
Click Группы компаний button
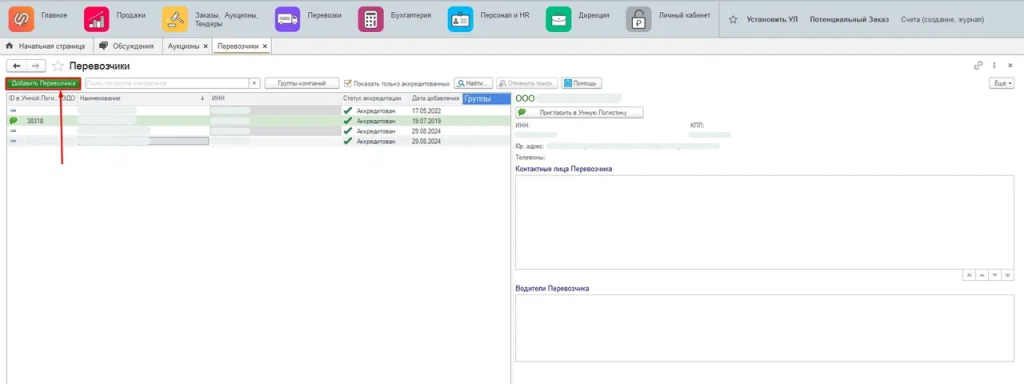[302, 84]
